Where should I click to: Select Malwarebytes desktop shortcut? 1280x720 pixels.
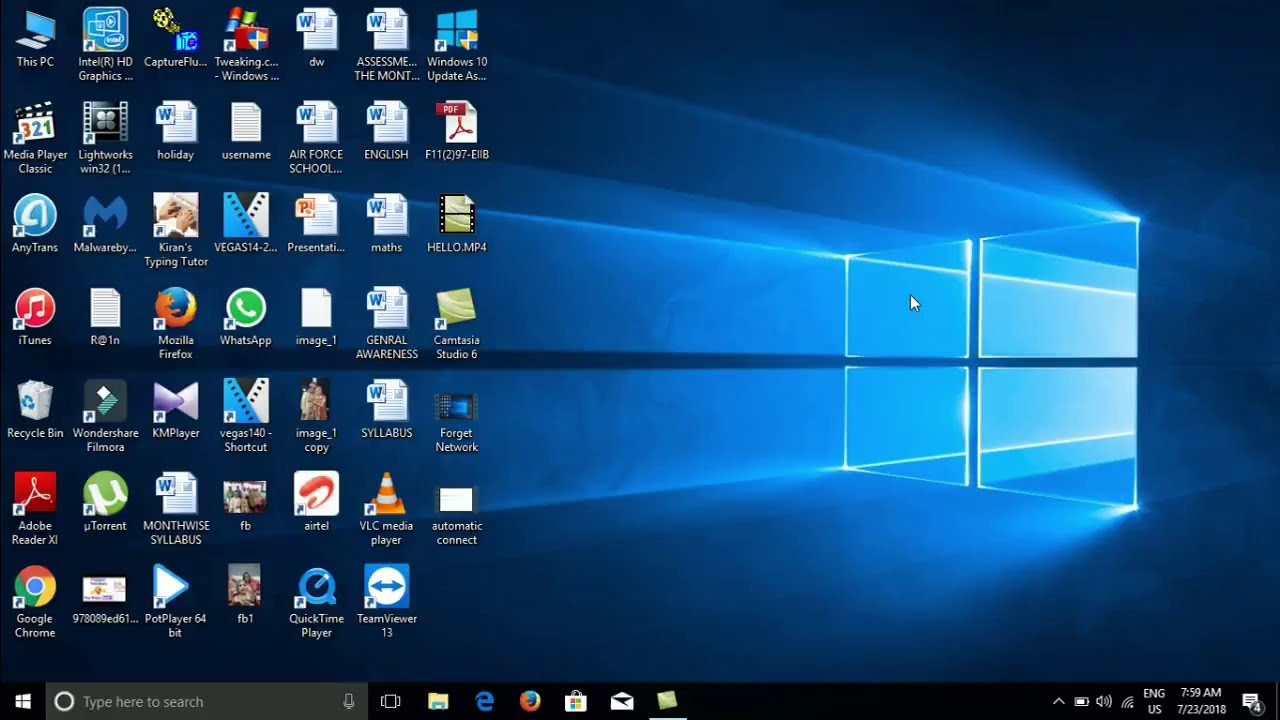click(x=105, y=224)
